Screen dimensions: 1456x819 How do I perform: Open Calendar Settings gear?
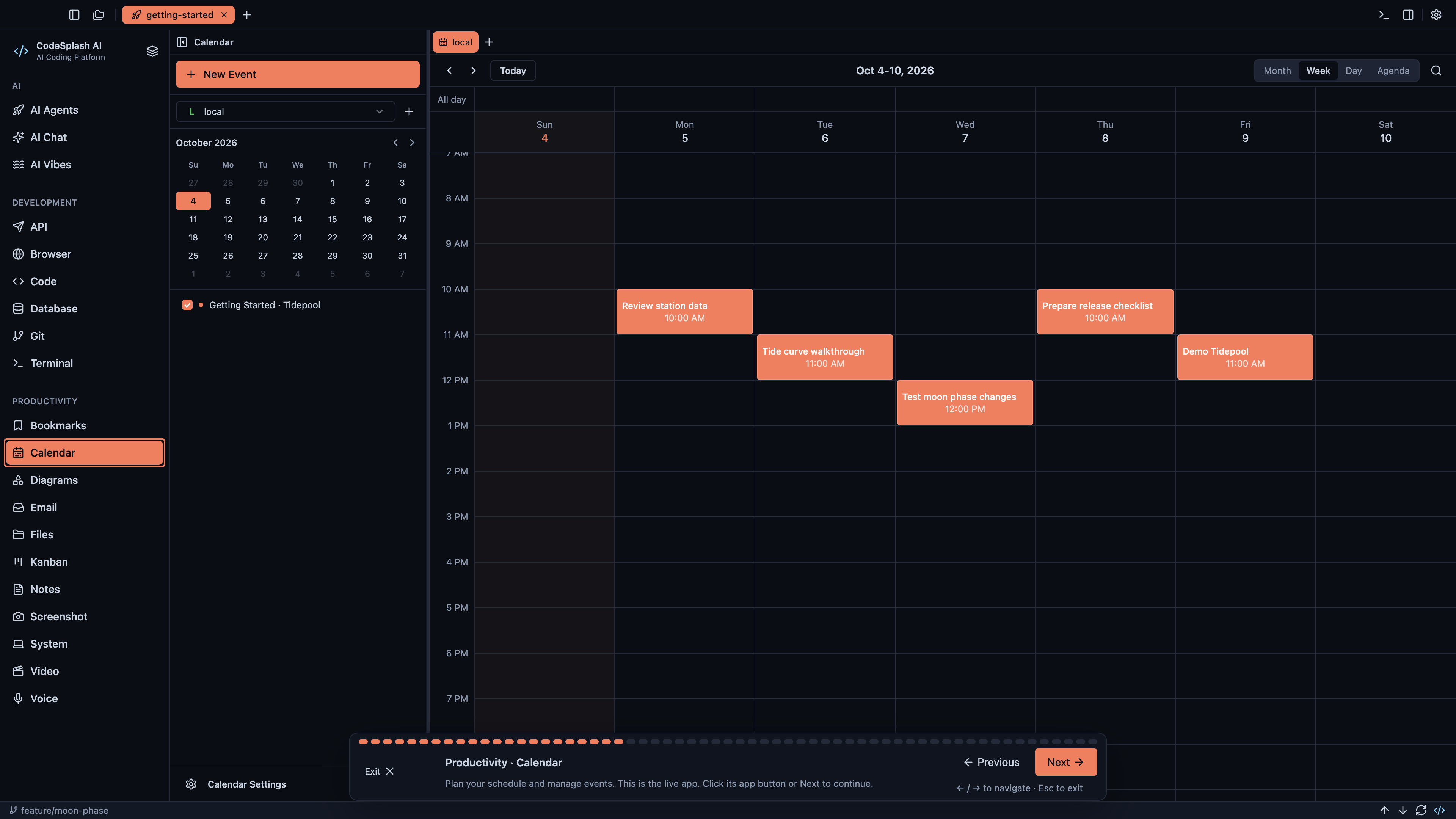191,784
